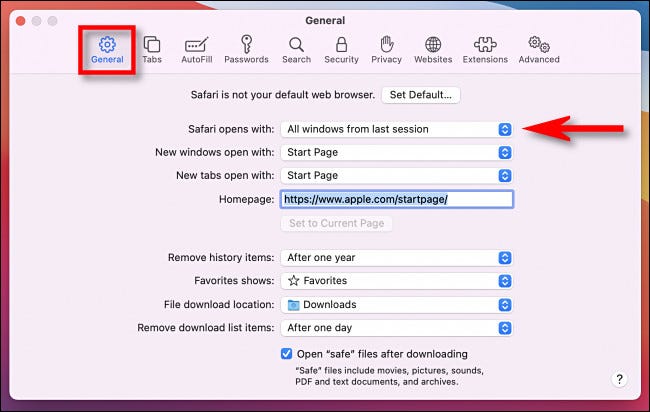650x412 pixels.
Task: Click the Homepage URL field
Action: [x=397, y=199]
